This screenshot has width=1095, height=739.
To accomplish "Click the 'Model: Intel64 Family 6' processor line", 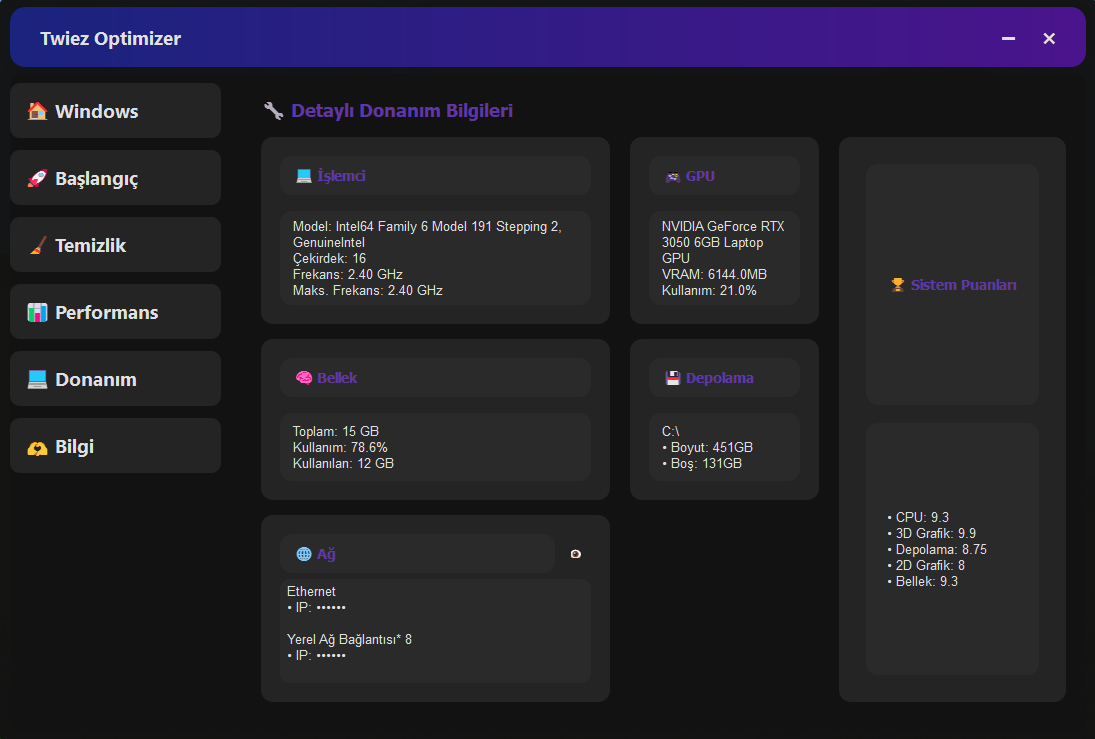I will click(x=427, y=226).
